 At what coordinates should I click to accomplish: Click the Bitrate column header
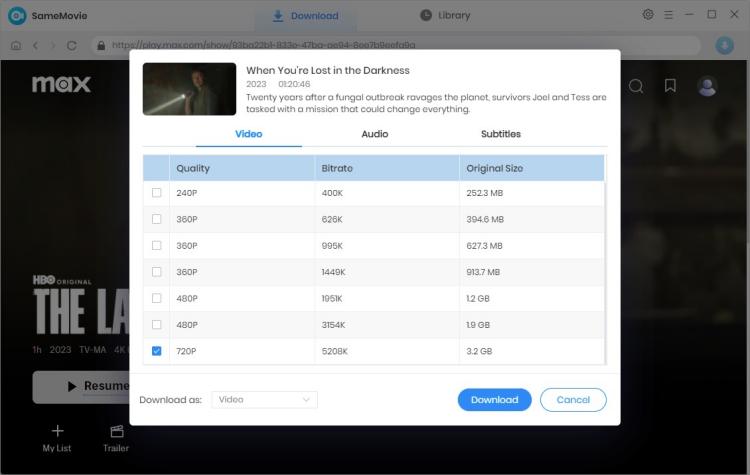[x=387, y=168]
